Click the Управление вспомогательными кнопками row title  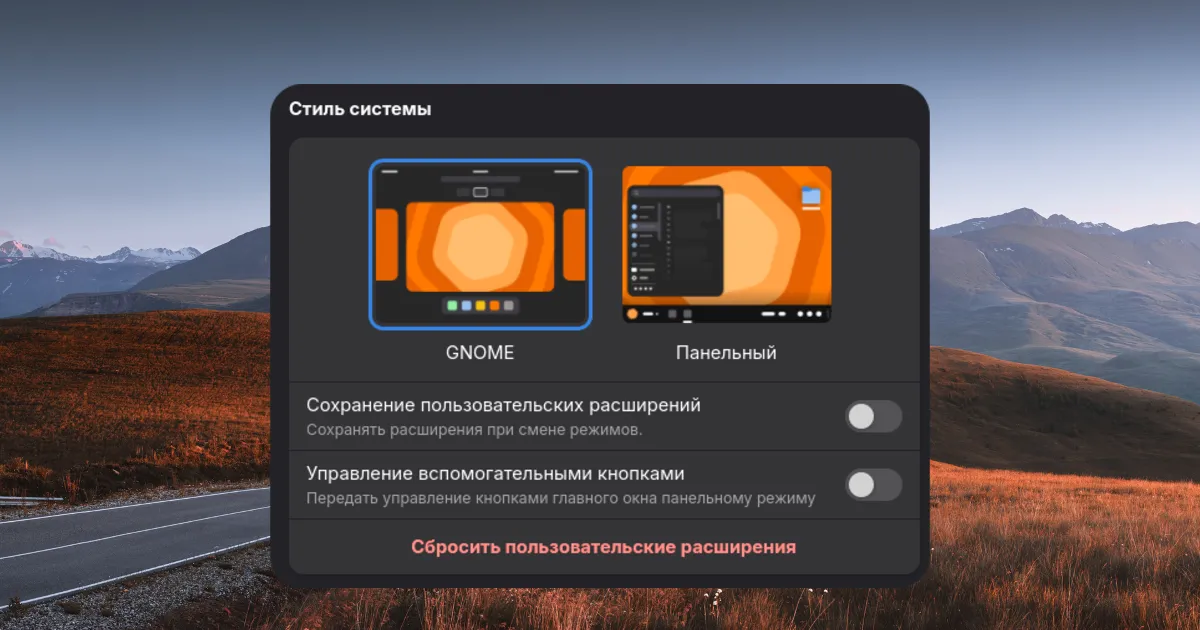(x=495, y=474)
